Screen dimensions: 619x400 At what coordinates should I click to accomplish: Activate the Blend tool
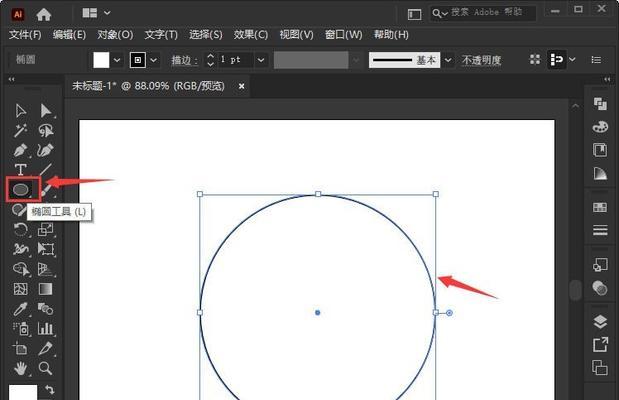click(x=46, y=309)
